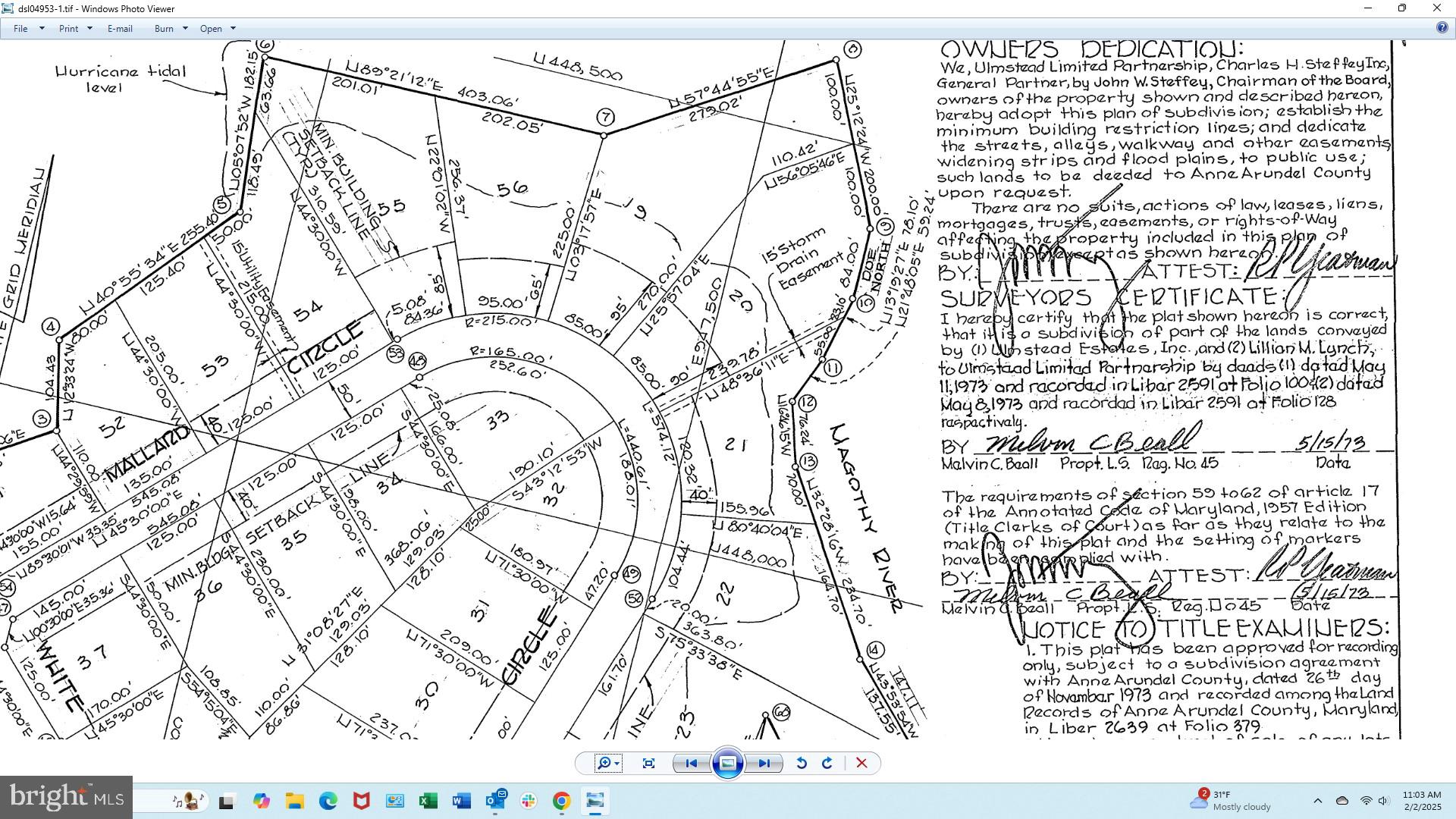Start the slide show
The image size is (1456, 819).
tap(727, 763)
